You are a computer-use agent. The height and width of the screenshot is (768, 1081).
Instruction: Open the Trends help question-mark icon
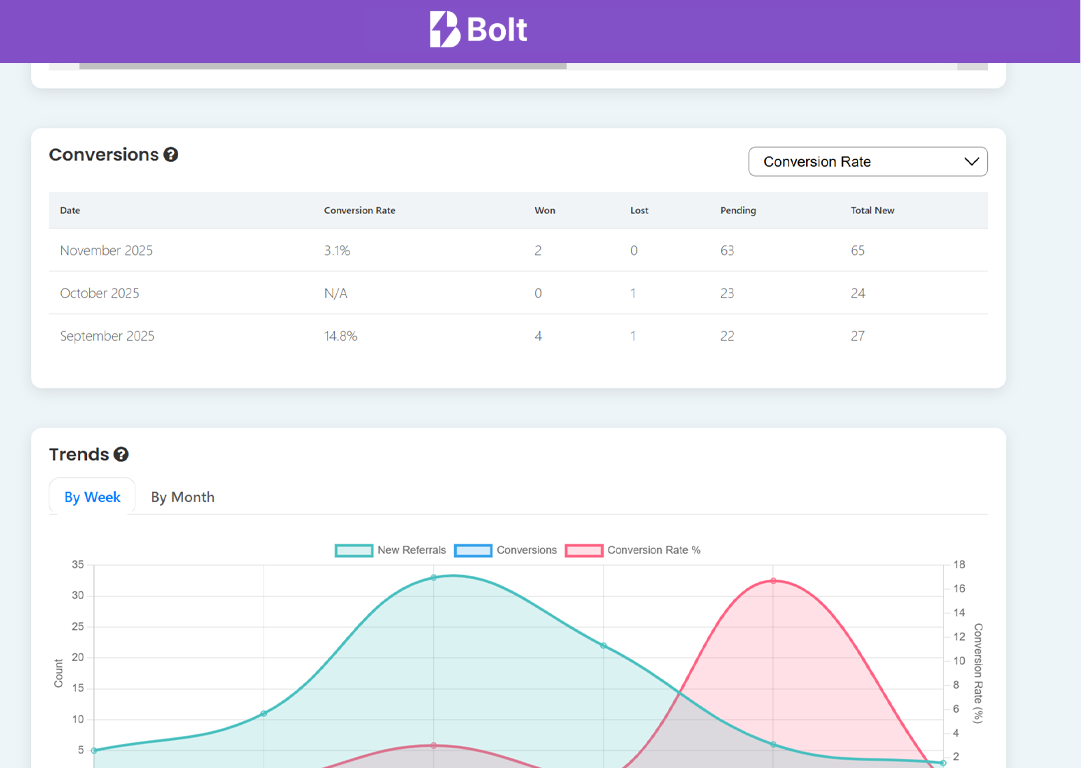(121, 454)
